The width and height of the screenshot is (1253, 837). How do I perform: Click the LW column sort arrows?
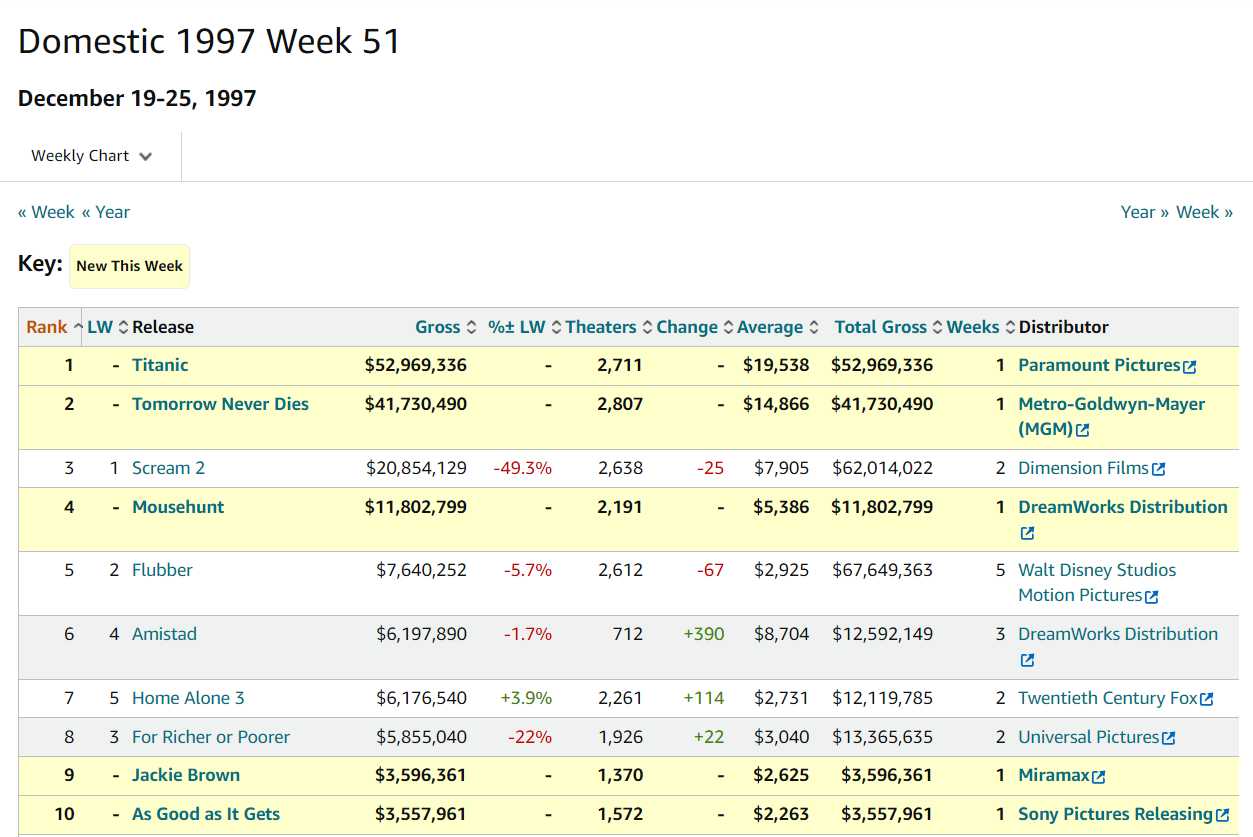click(123, 327)
